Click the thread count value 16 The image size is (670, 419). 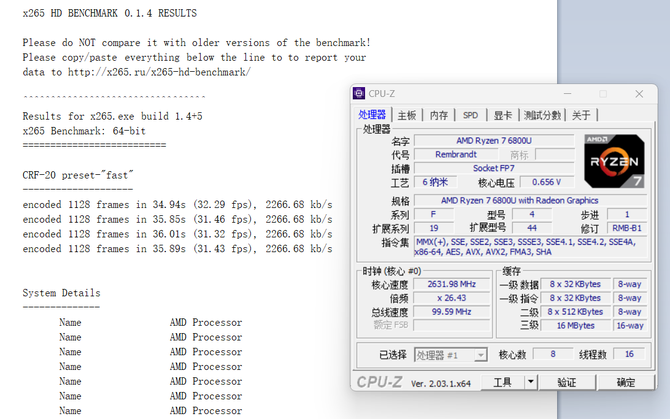tap(629, 354)
